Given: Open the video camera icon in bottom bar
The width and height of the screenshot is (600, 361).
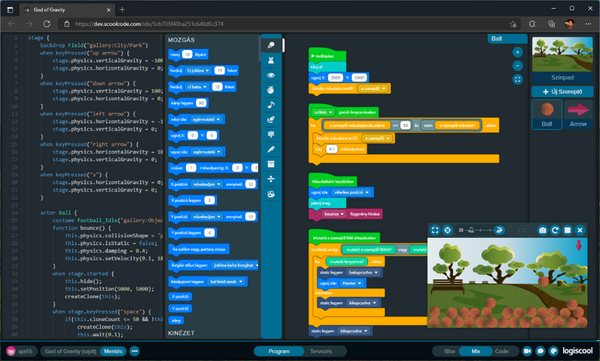Looking at the screenshot, I should (x=527, y=351).
